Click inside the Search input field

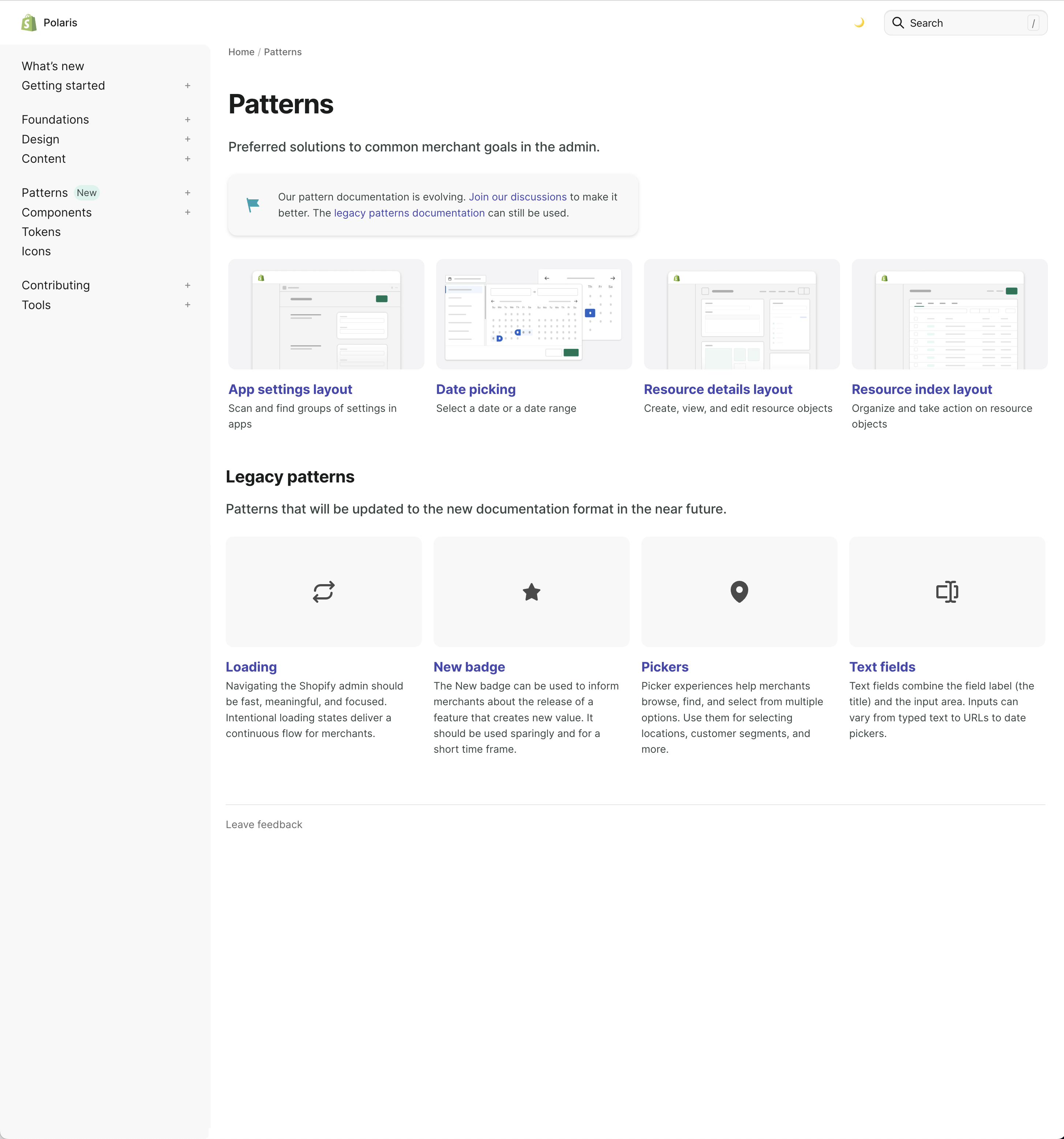(x=969, y=23)
